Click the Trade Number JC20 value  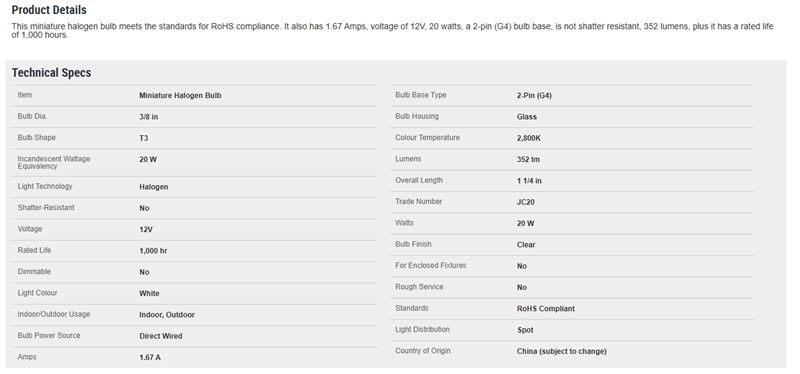526,202
